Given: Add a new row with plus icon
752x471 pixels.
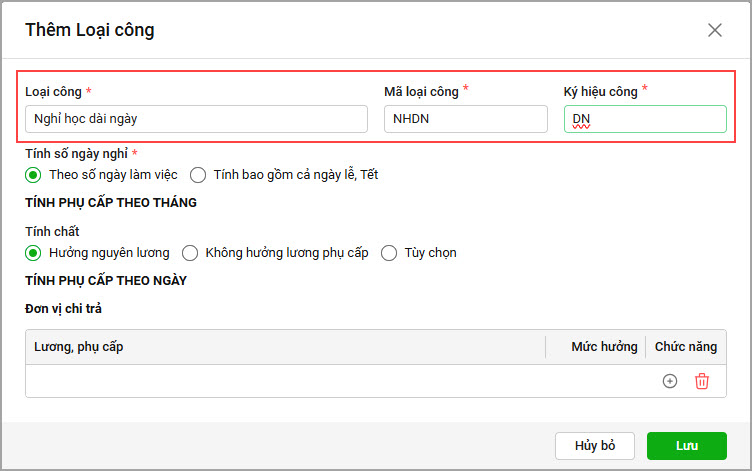Looking at the screenshot, I should 670,381.
